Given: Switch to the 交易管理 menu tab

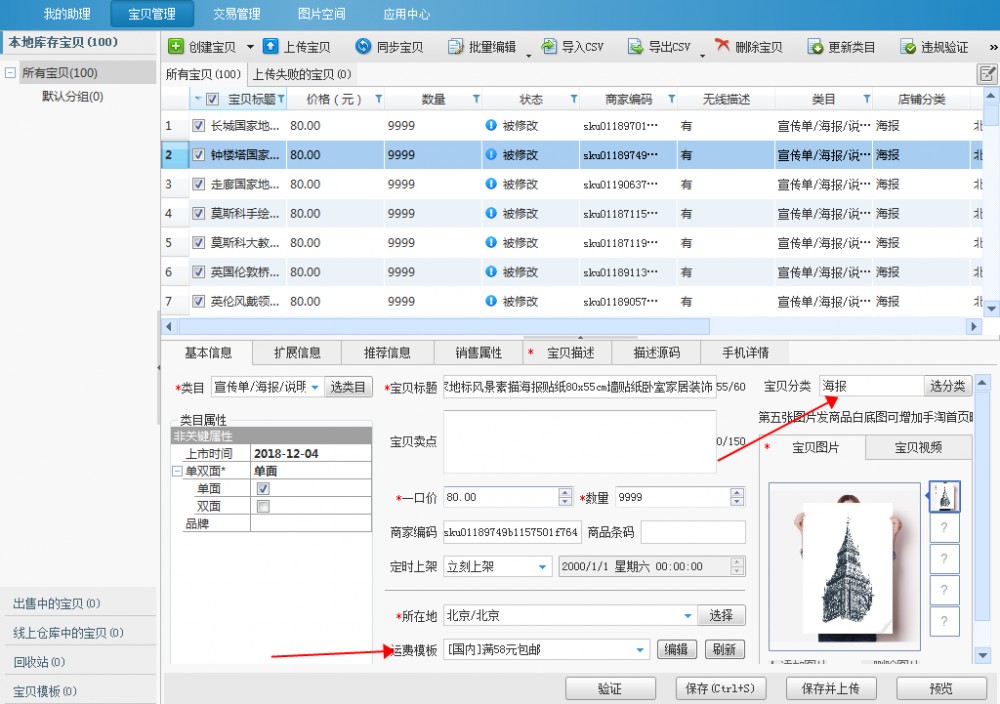Looking at the screenshot, I should [236, 14].
